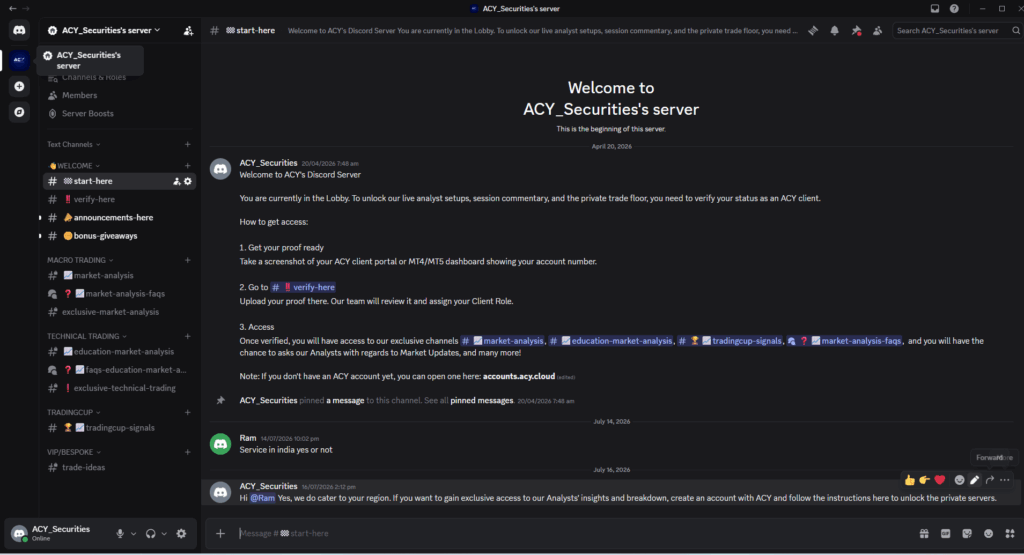Open pinned messages pin icon
1024x555 pixels.
[856, 31]
